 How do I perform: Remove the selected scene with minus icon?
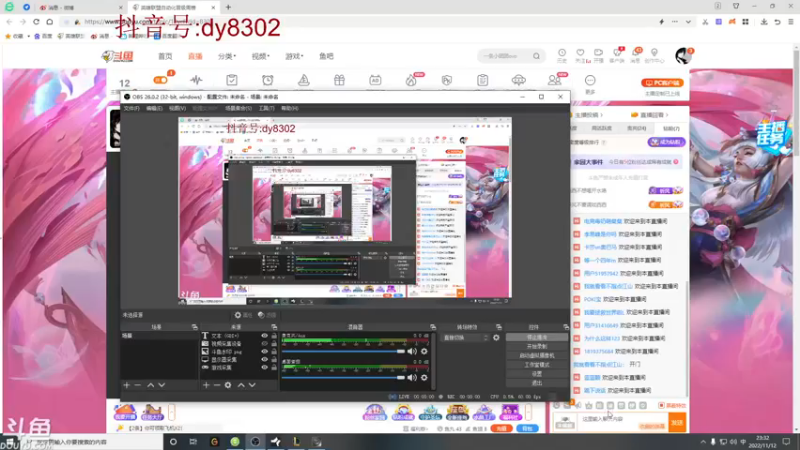(x=138, y=385)
